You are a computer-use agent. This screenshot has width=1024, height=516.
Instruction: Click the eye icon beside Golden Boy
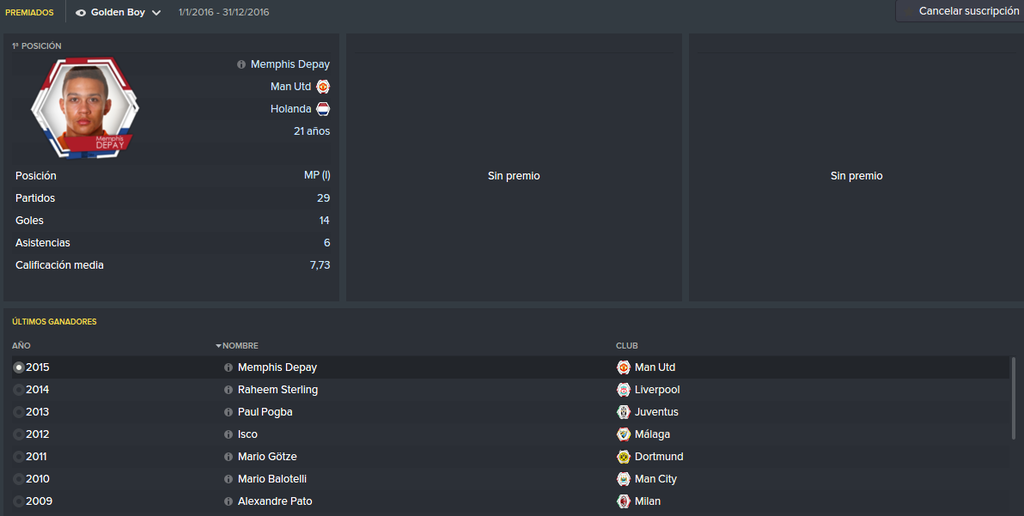coord(81,12)
